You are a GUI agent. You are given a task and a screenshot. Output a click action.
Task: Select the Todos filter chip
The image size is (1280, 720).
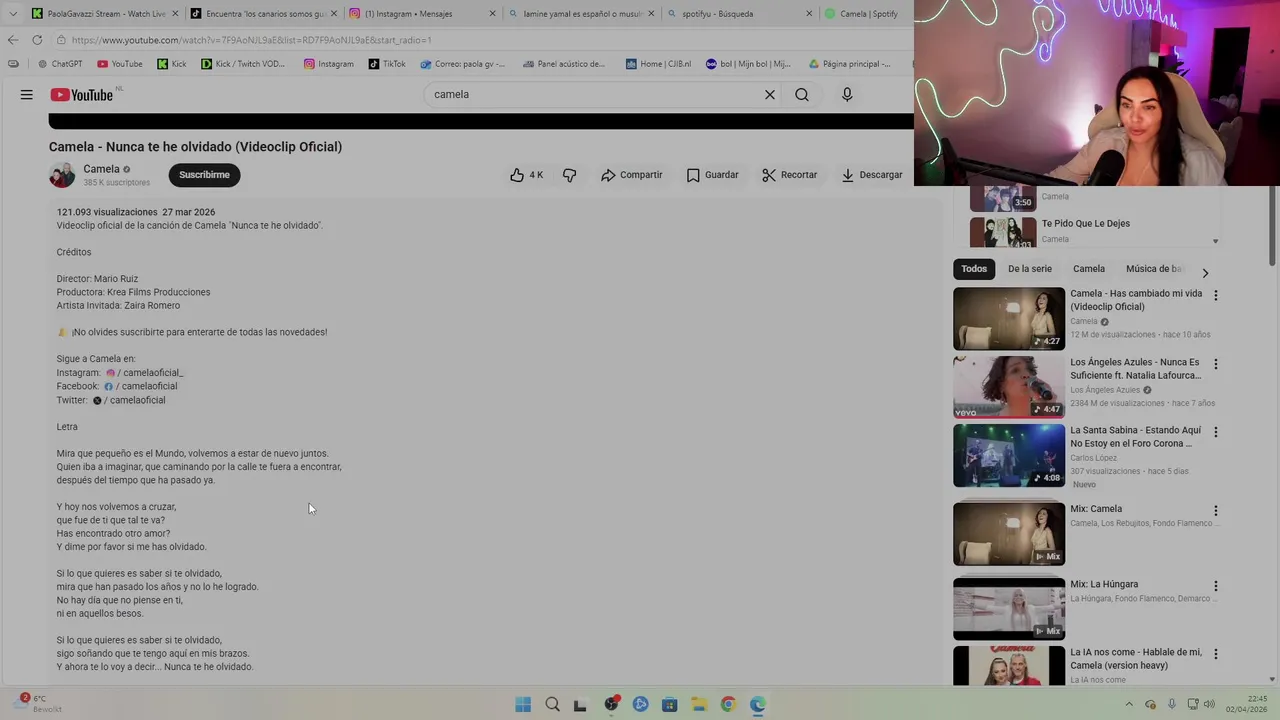[974, 269]
